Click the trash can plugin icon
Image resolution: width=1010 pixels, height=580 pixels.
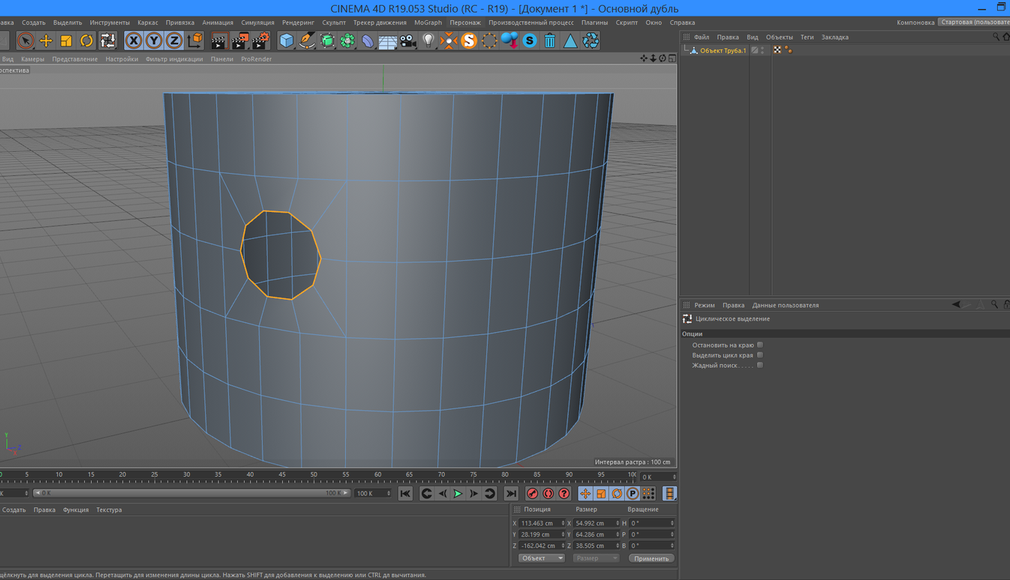click(550, 41)
